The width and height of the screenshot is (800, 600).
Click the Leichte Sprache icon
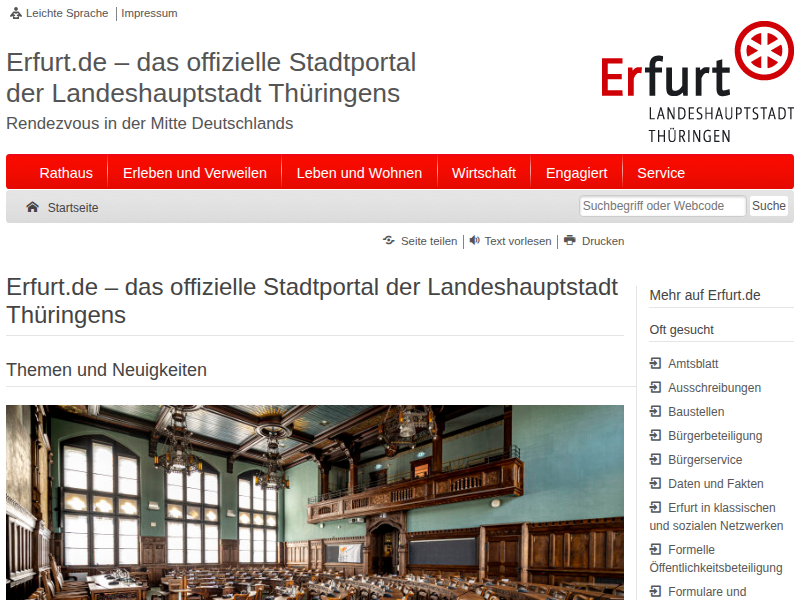[x=15, y=13]
